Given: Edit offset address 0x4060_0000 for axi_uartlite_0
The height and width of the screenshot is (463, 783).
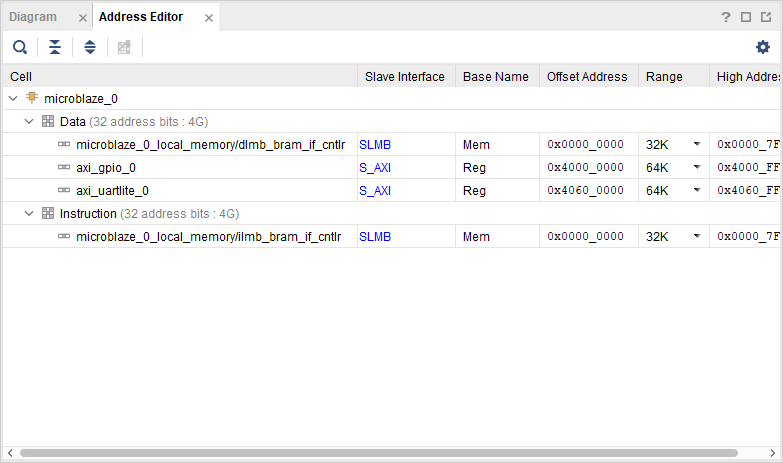Looking at the screenshot, I should coord(585,190).
